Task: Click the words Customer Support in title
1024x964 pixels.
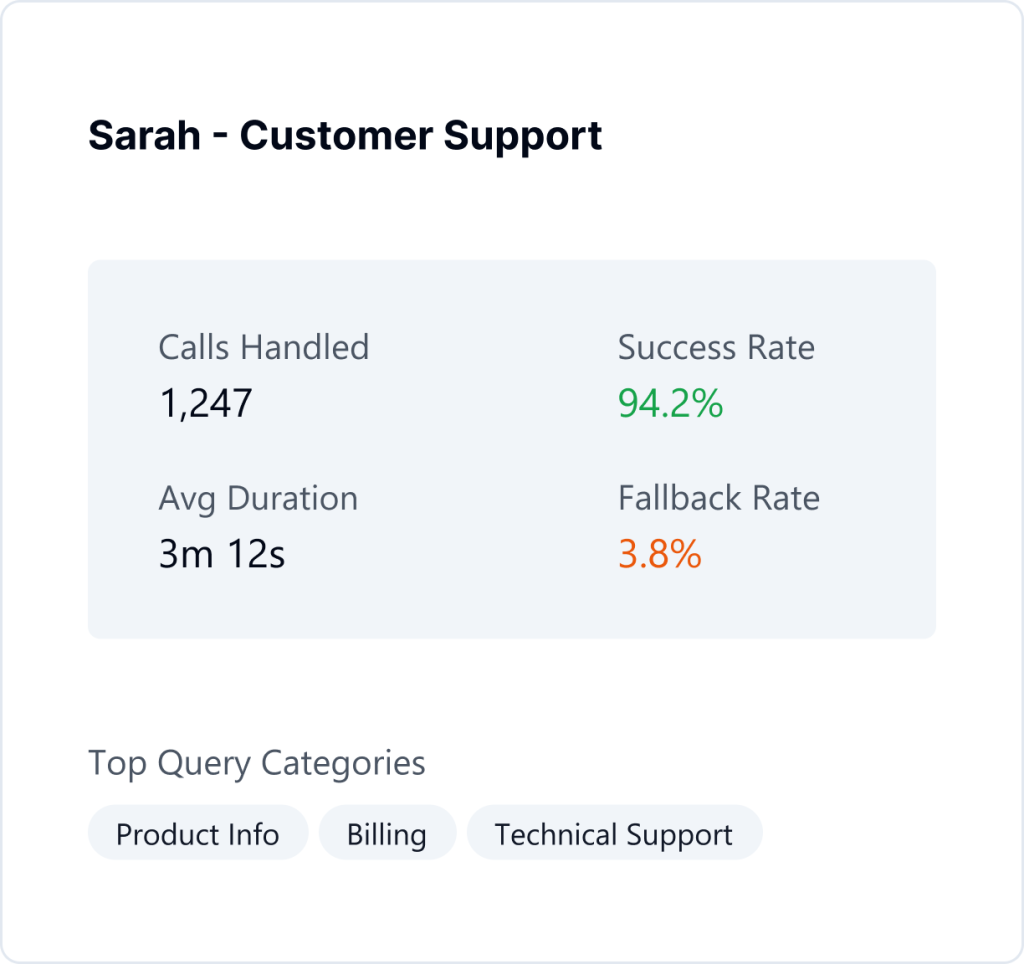Action: coord(421,135)
